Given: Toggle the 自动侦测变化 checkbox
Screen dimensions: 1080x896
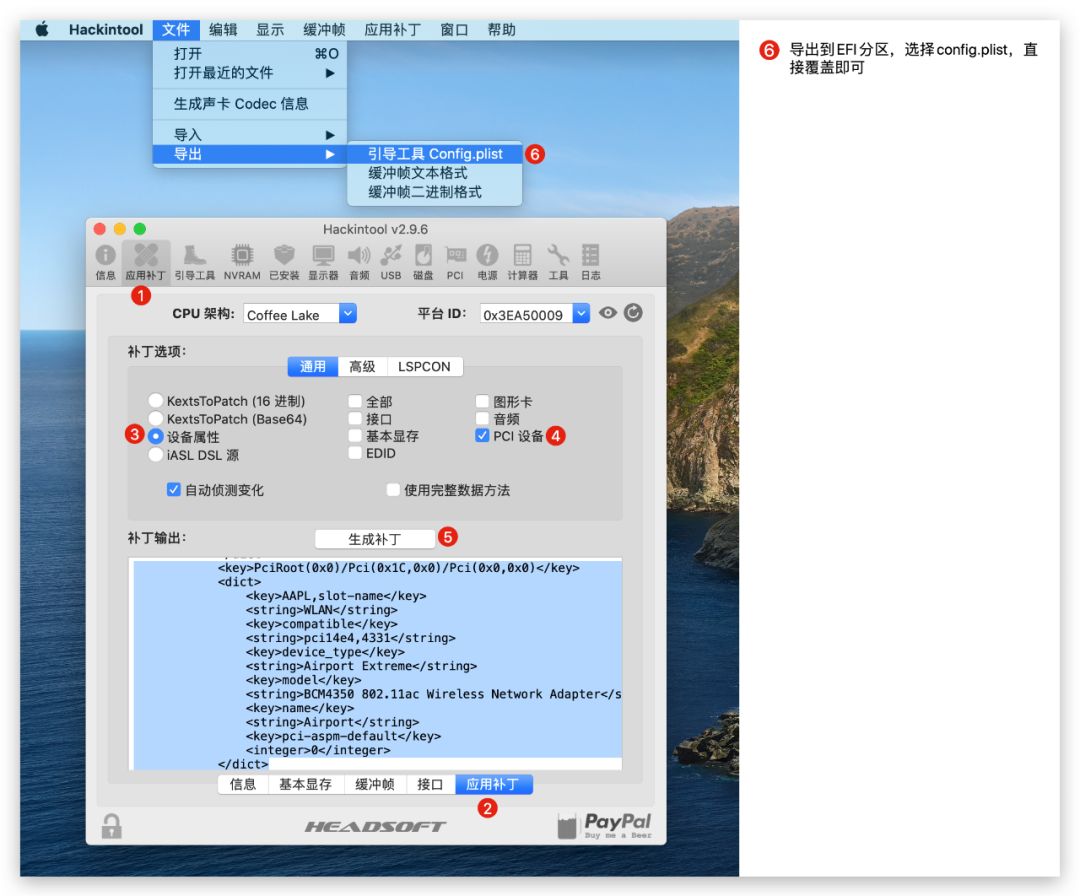Looking at the screenshot, I should [174, 489].
